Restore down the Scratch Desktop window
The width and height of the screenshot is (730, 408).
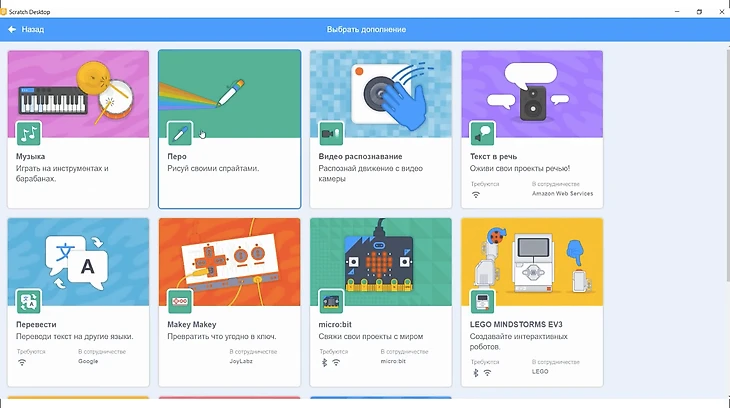(x=699, y=11)
